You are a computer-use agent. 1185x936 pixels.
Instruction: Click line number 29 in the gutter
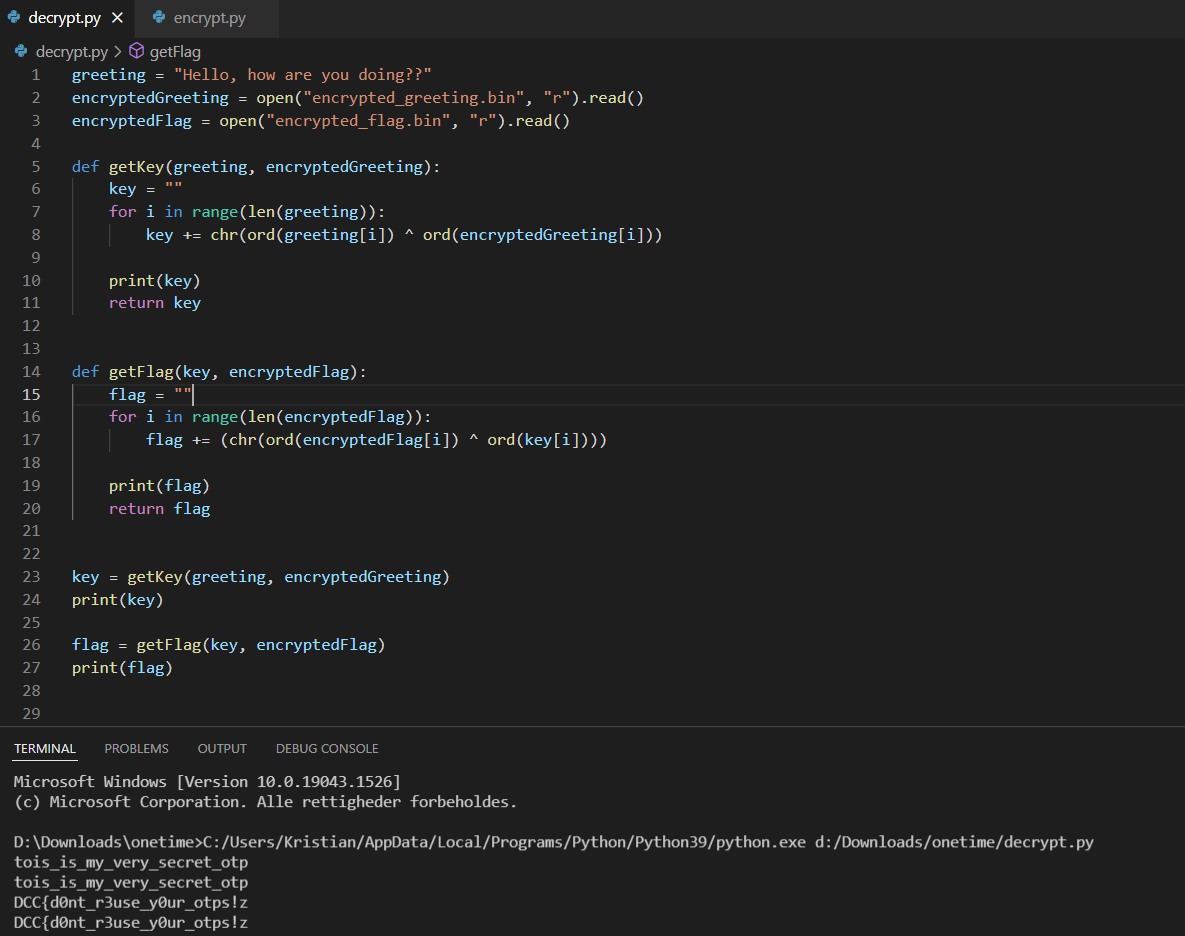tap(31, 713)
